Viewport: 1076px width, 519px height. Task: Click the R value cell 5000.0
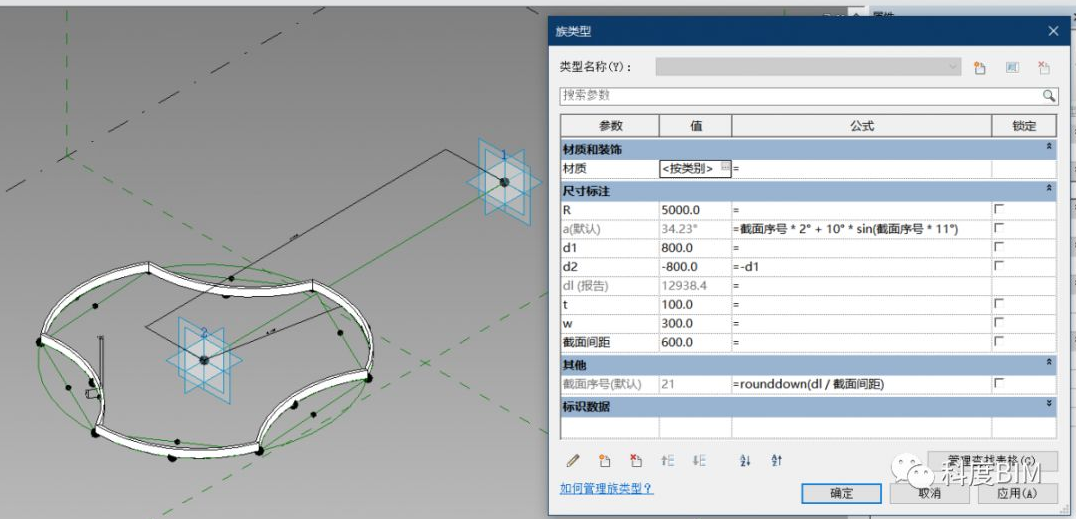[695, 209]
